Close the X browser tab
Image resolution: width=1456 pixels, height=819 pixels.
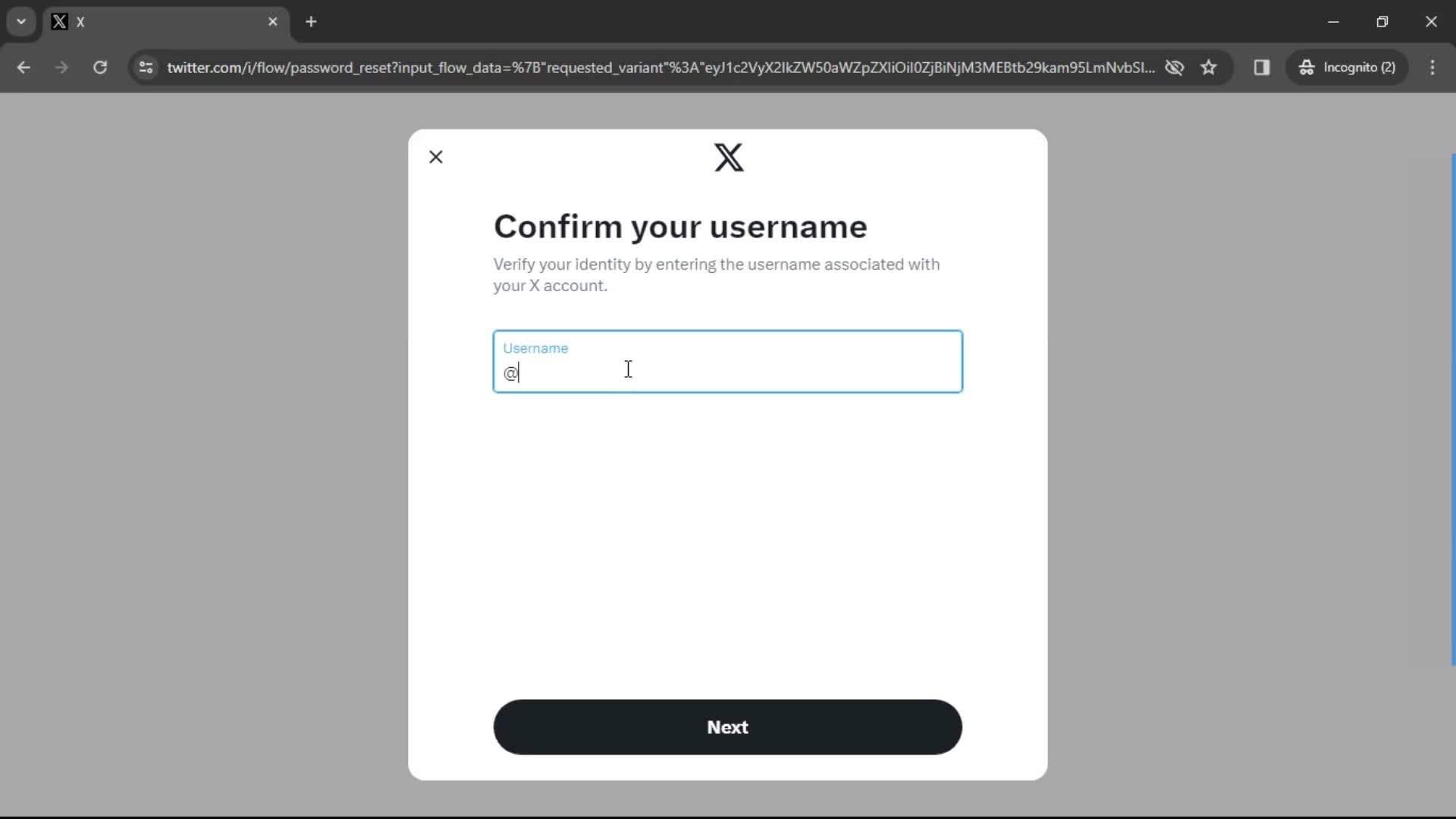point(273,22)
